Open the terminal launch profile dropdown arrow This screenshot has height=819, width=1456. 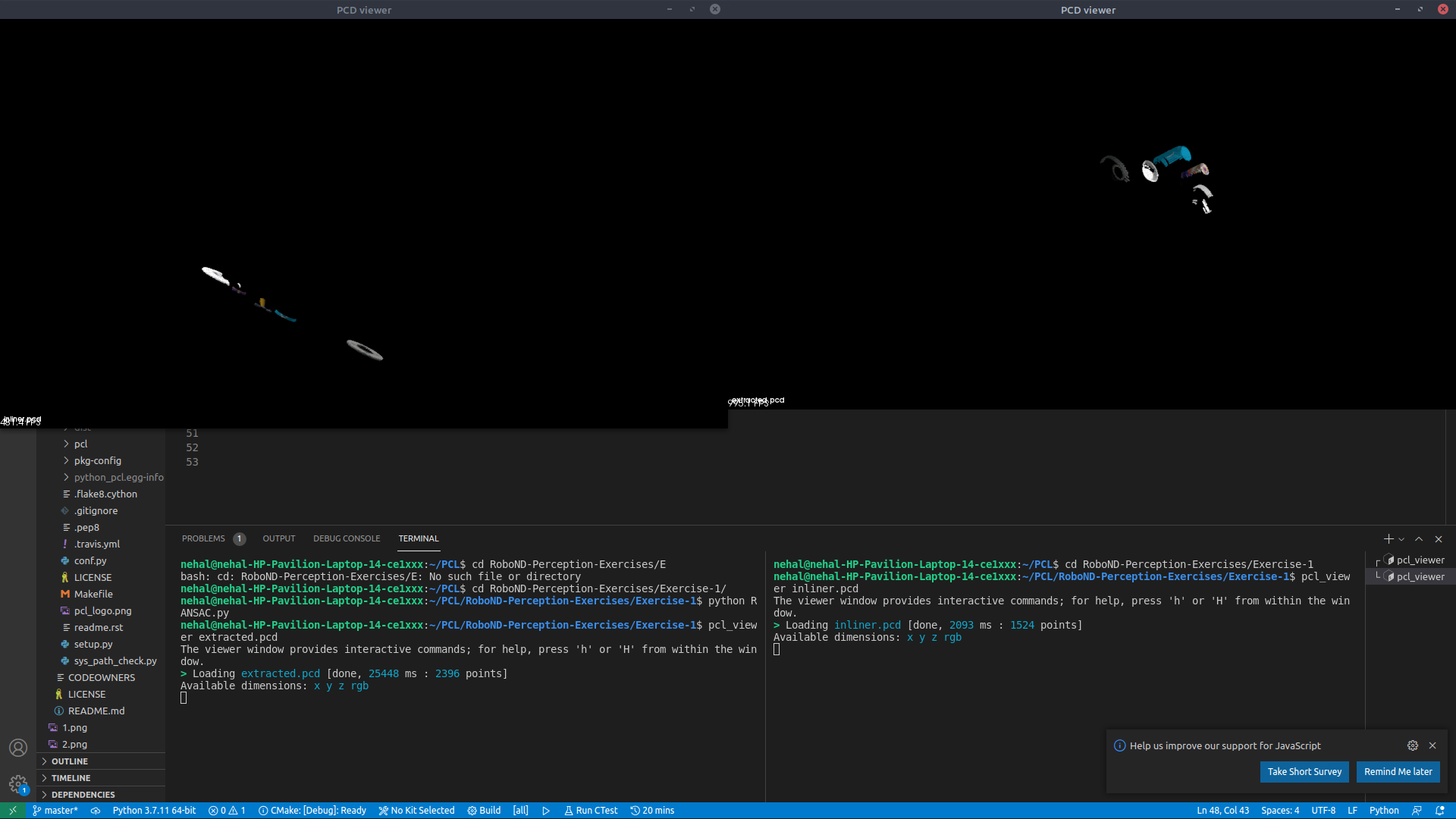click(1401, 539)
